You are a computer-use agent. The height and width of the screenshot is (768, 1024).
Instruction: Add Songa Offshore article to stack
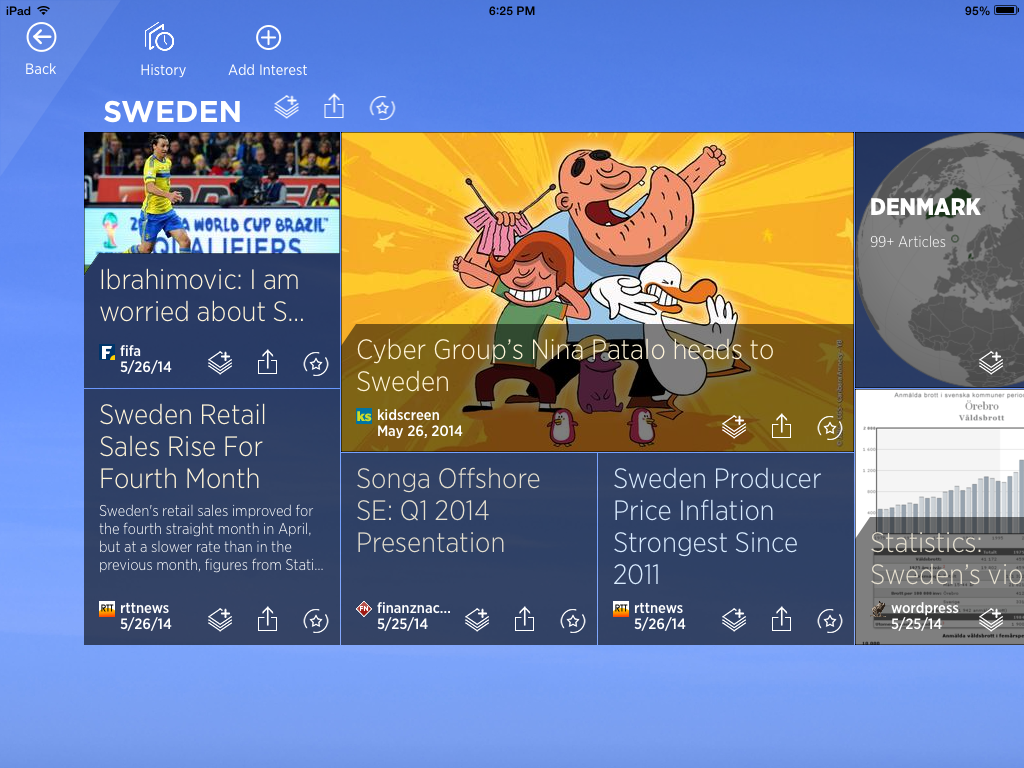[x=477, y=620]
